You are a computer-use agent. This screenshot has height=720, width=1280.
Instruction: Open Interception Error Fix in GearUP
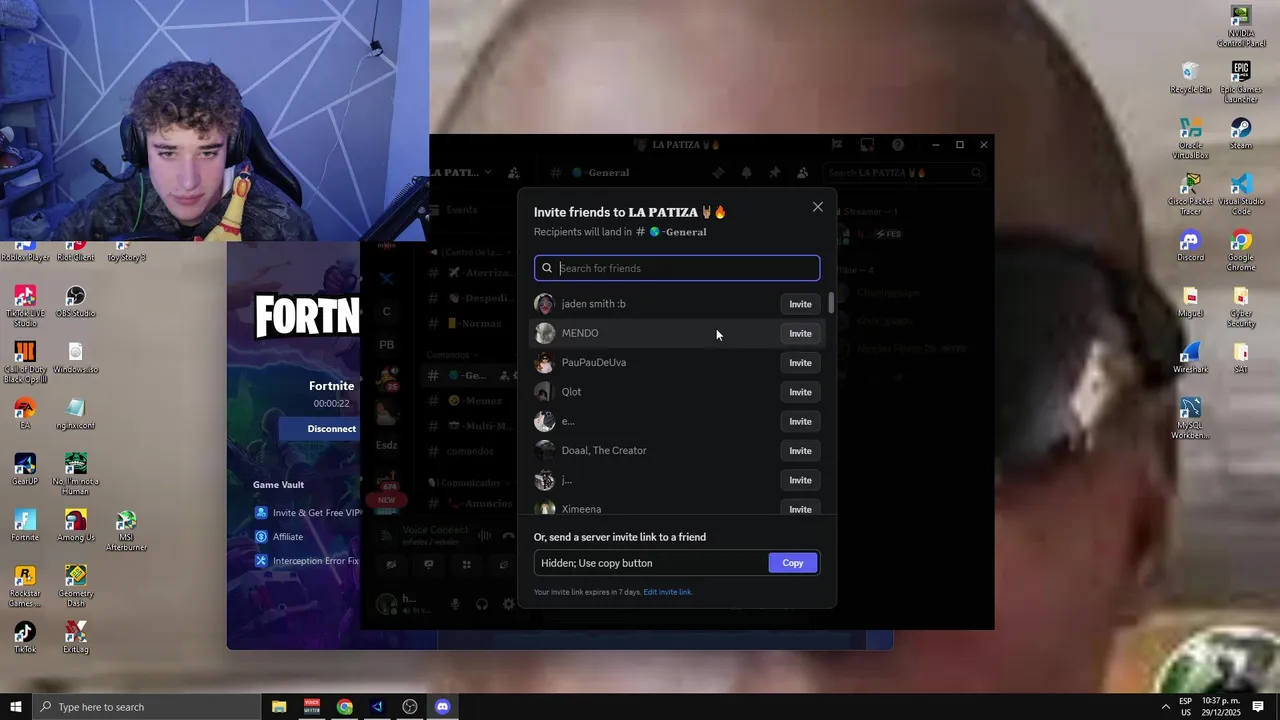coord(306,561)
